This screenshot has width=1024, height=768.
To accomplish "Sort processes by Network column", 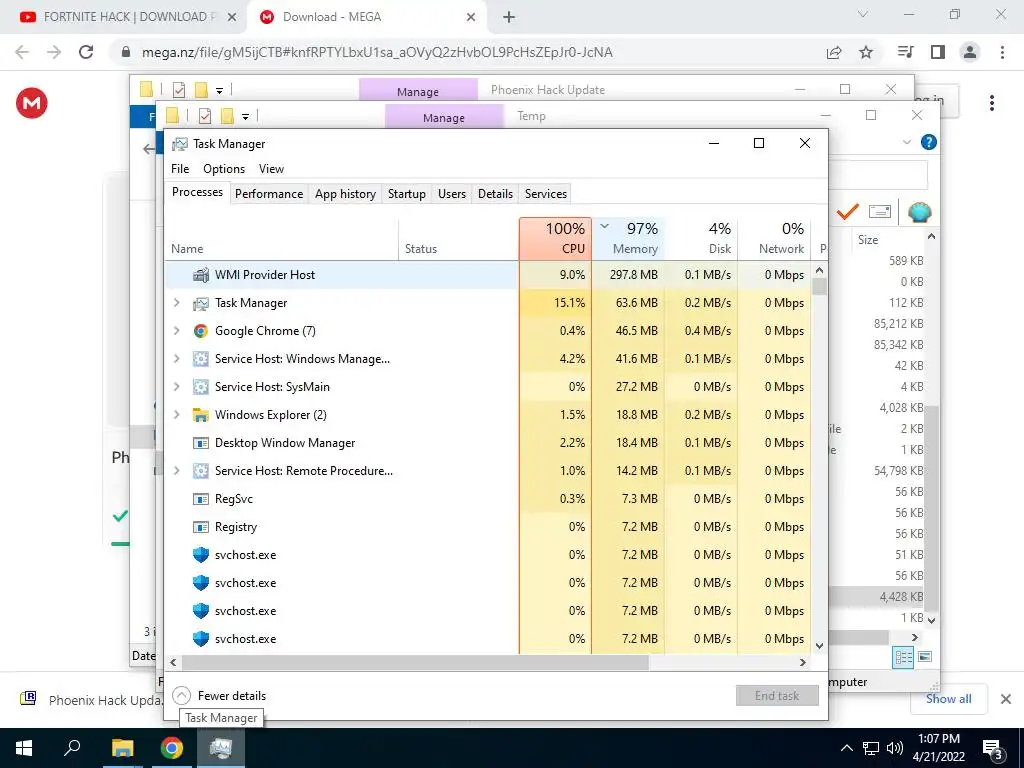I will (x=775, y=238).
